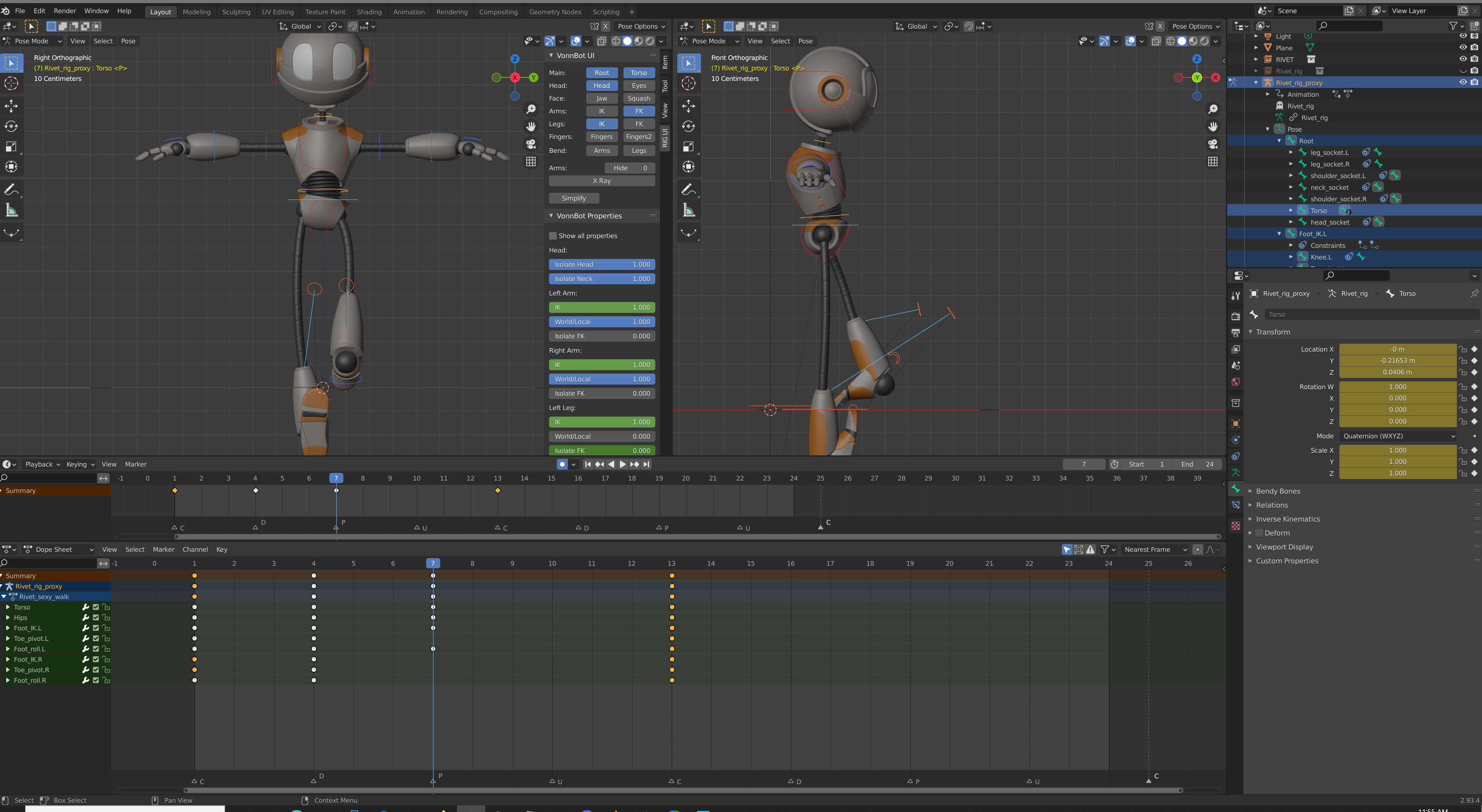The image size is (1482, 812).
Task: Jump to the end frame button
Action: tap(647, 464)
